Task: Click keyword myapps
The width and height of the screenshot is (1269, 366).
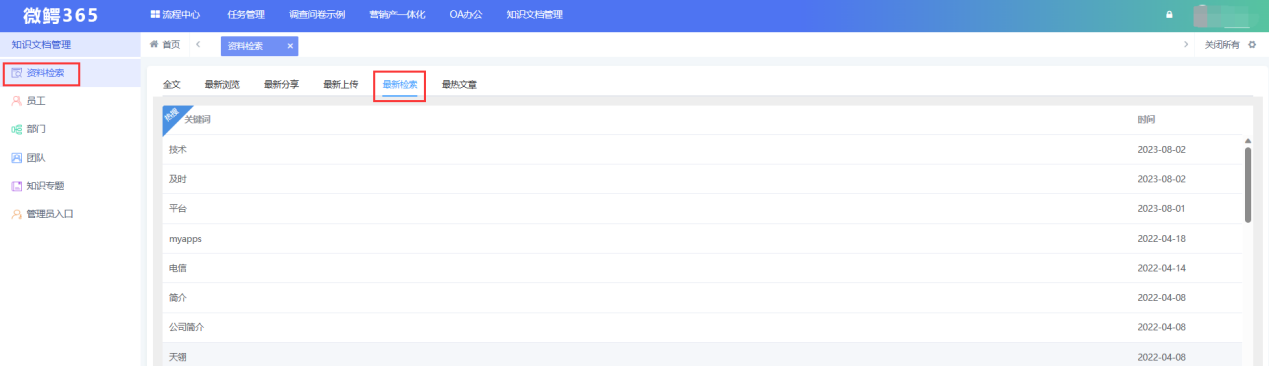Action: [x=186, y=239]
